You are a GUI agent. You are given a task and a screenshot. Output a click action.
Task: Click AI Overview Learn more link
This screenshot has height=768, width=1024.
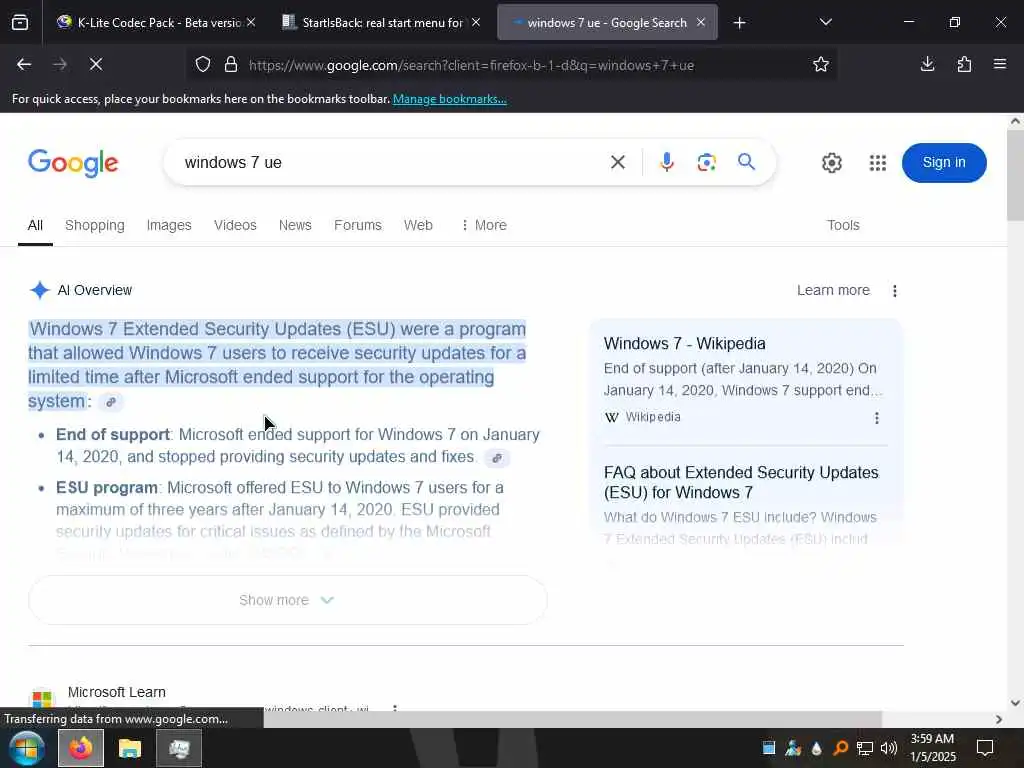coord(833,291)
